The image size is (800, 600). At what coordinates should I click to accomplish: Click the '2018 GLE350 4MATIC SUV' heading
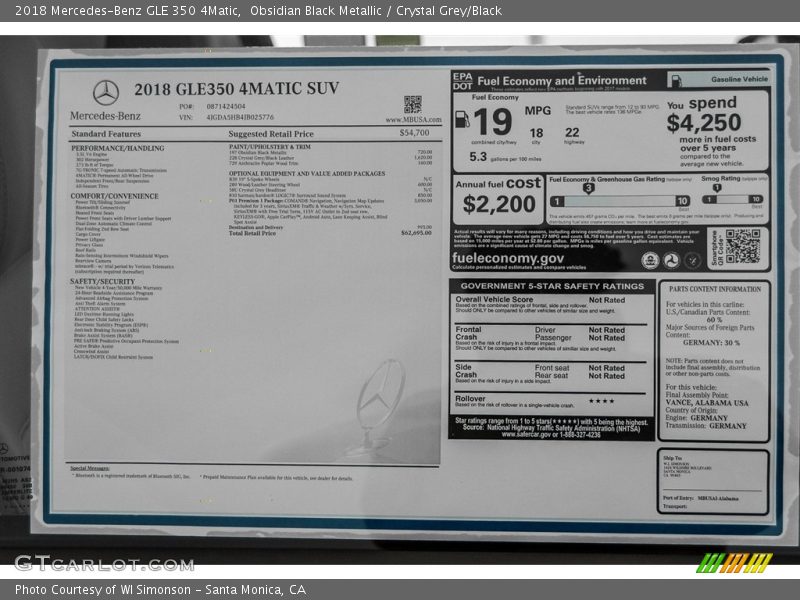(x=236, y=89)
